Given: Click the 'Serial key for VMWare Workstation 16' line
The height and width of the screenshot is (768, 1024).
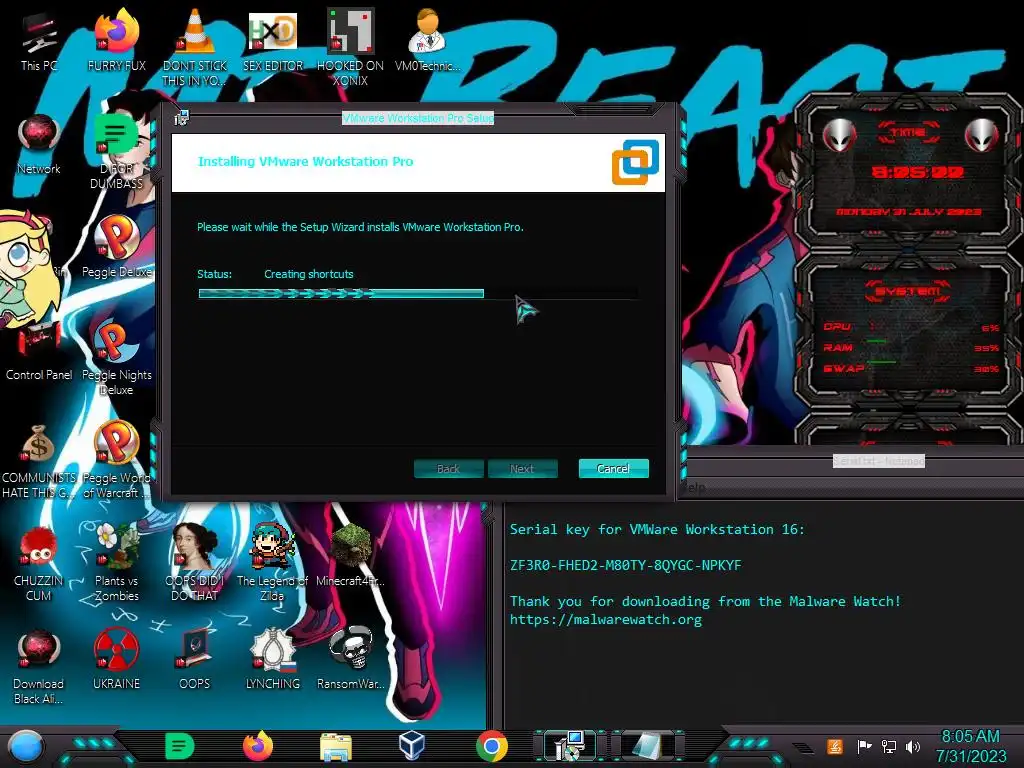Looking at the screenshot, I should point(657,529).
